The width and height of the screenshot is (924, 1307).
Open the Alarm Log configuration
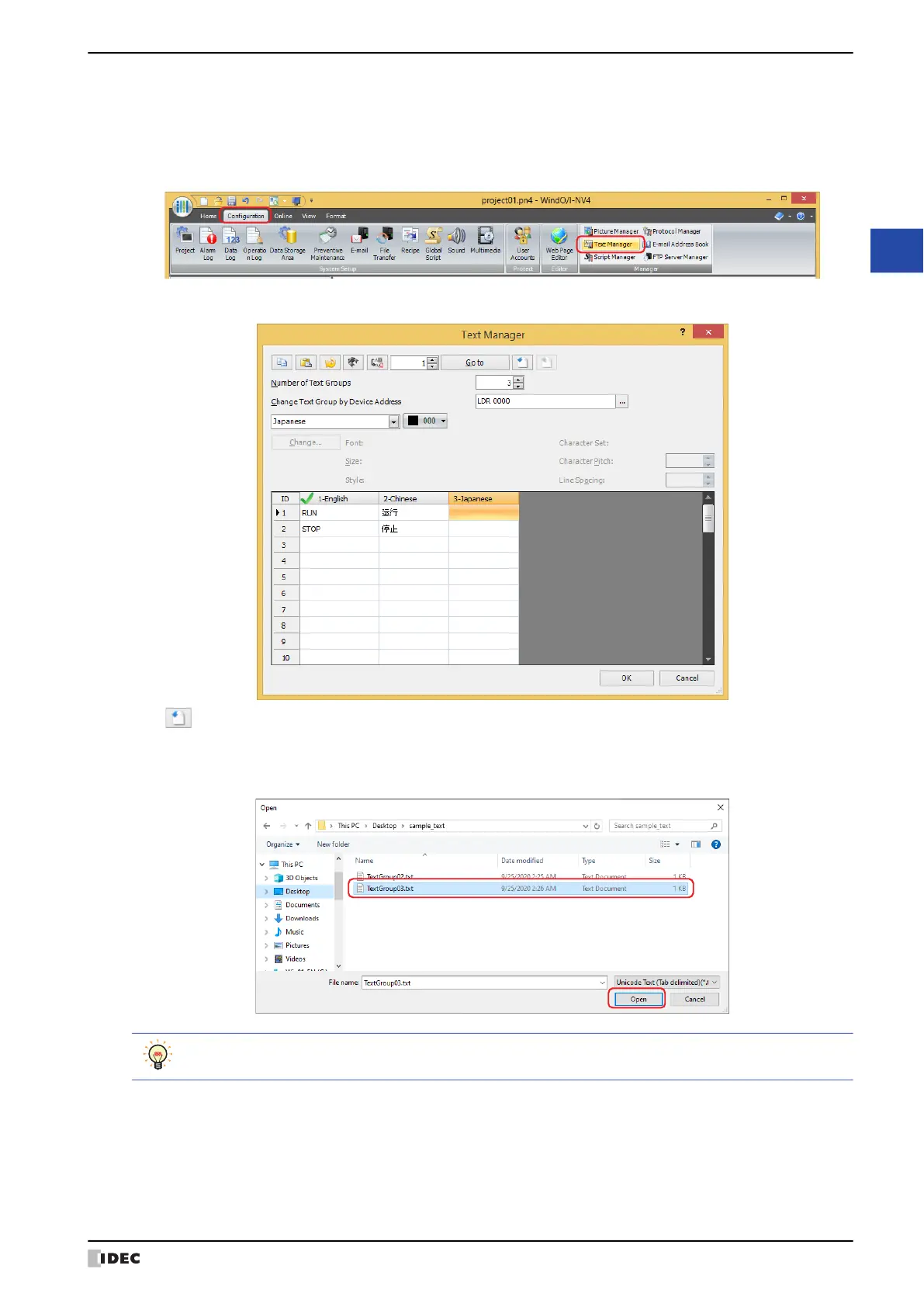tap(207, 244)
